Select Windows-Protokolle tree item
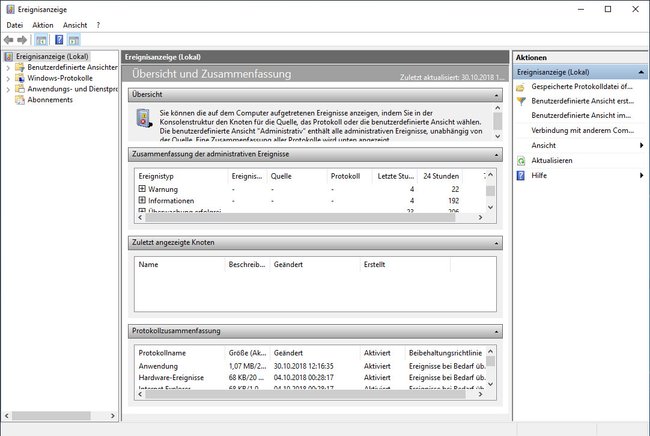 click(x=60, y=78)
